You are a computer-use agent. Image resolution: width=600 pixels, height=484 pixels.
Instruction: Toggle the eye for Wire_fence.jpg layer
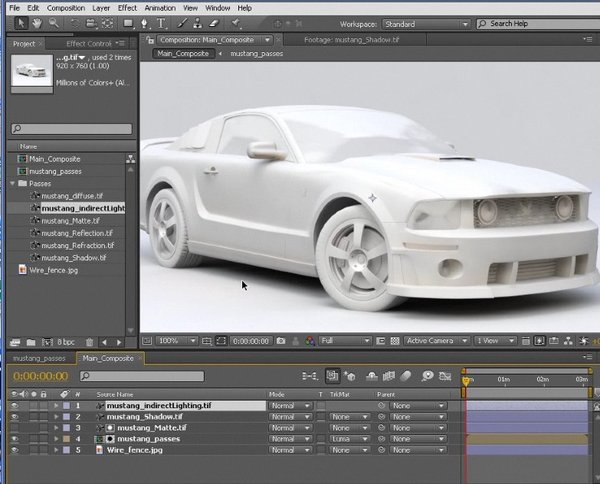(14, 450)
